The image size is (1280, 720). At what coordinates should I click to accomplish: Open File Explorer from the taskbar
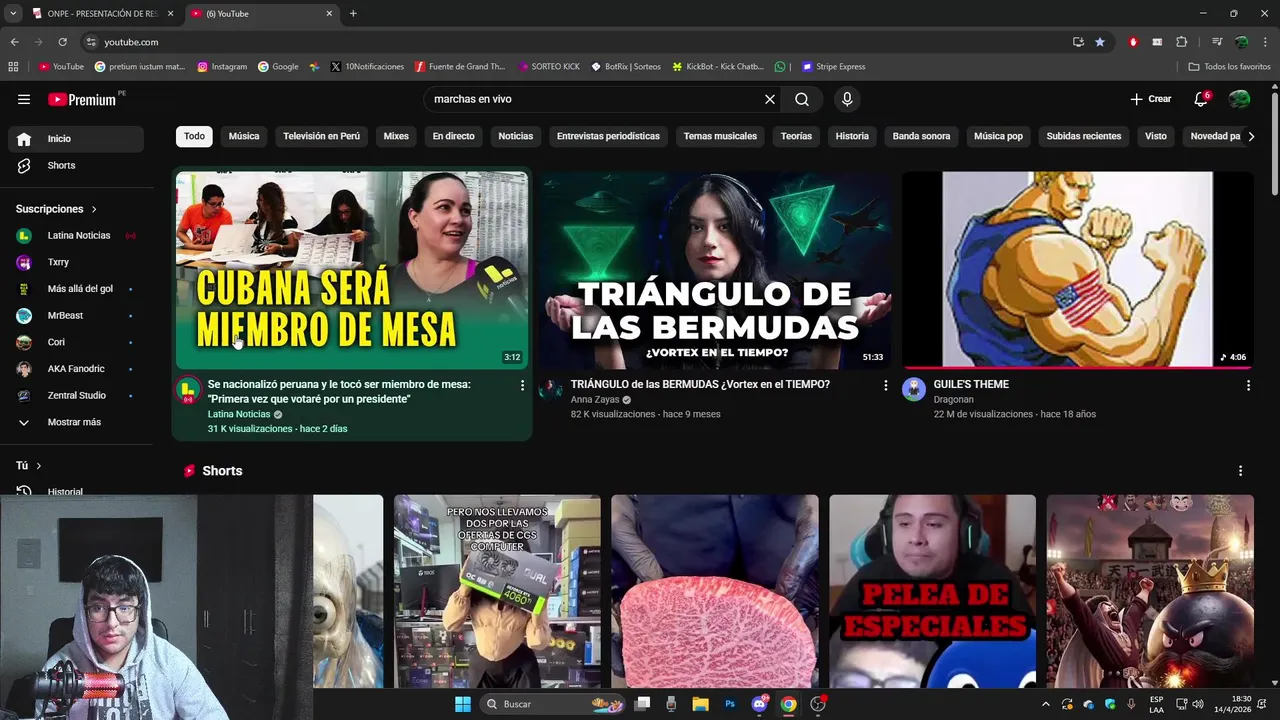point(700,704)
